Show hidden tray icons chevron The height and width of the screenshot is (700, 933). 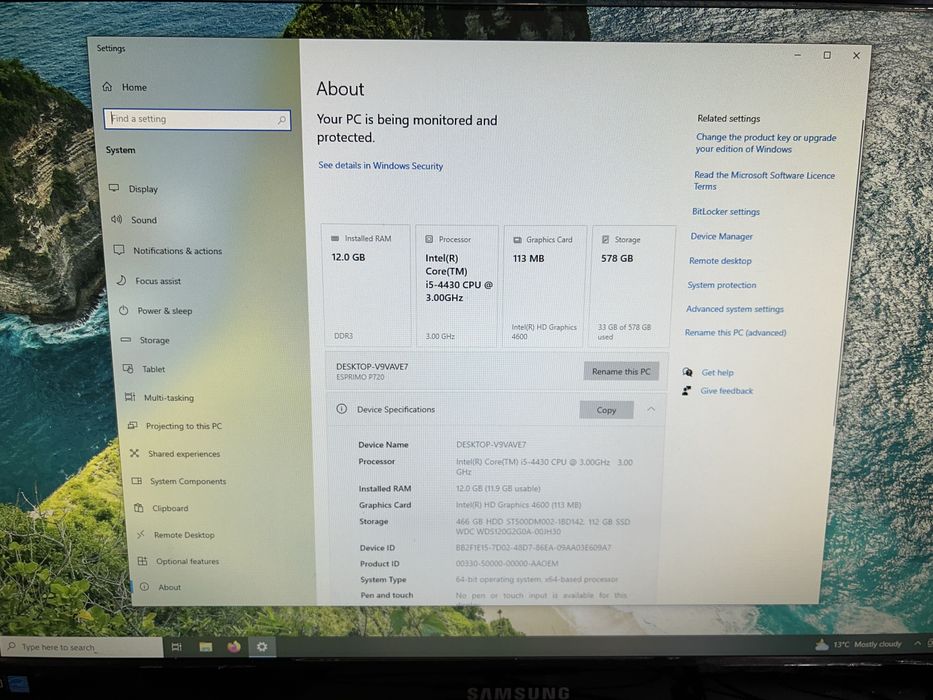tap(918, 643)
